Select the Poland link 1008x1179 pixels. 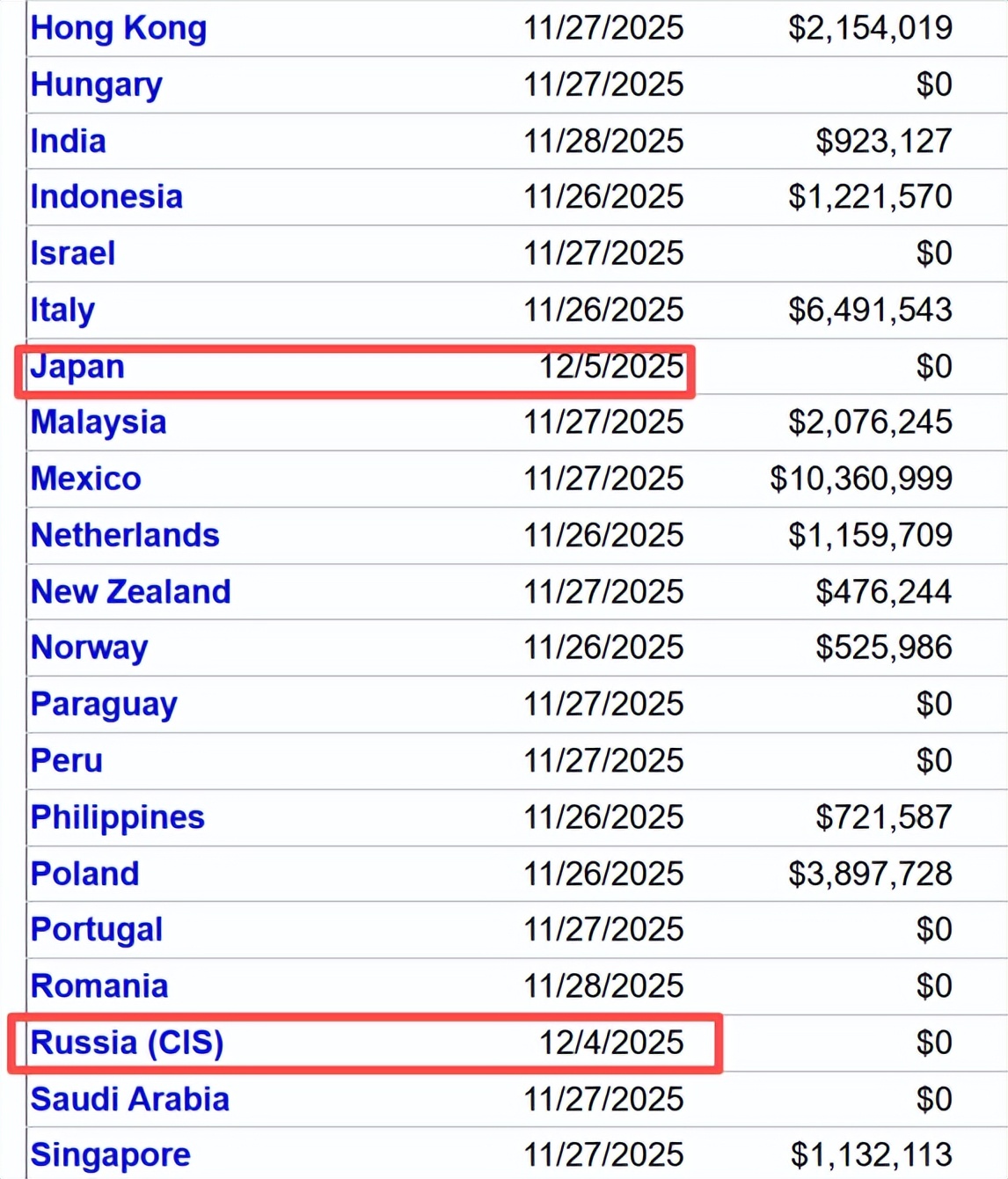pos(85,874)
